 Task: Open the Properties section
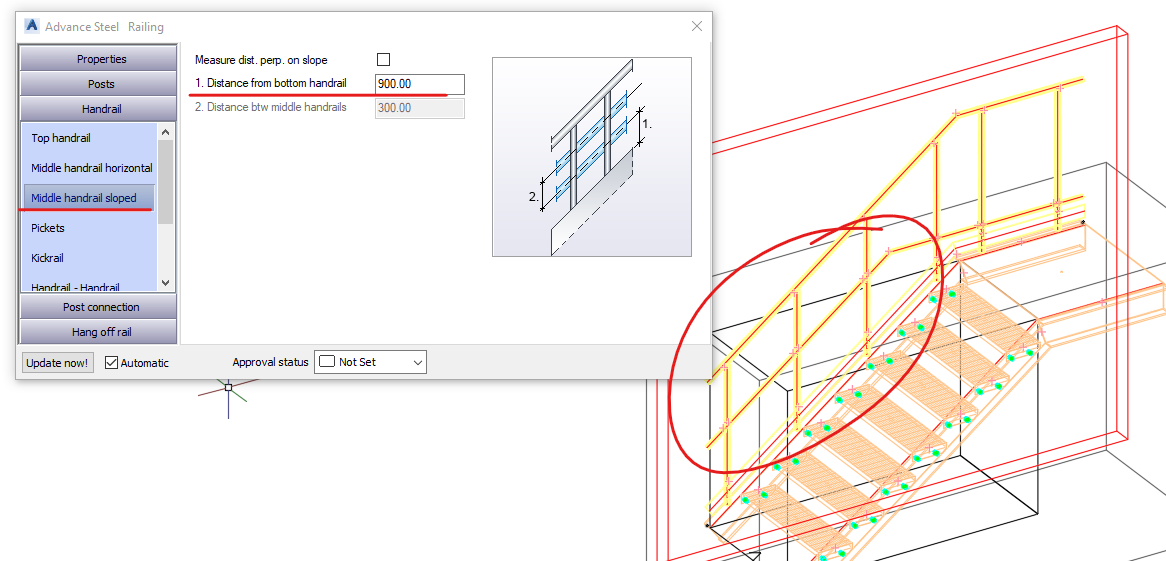(x=98, y=59)
